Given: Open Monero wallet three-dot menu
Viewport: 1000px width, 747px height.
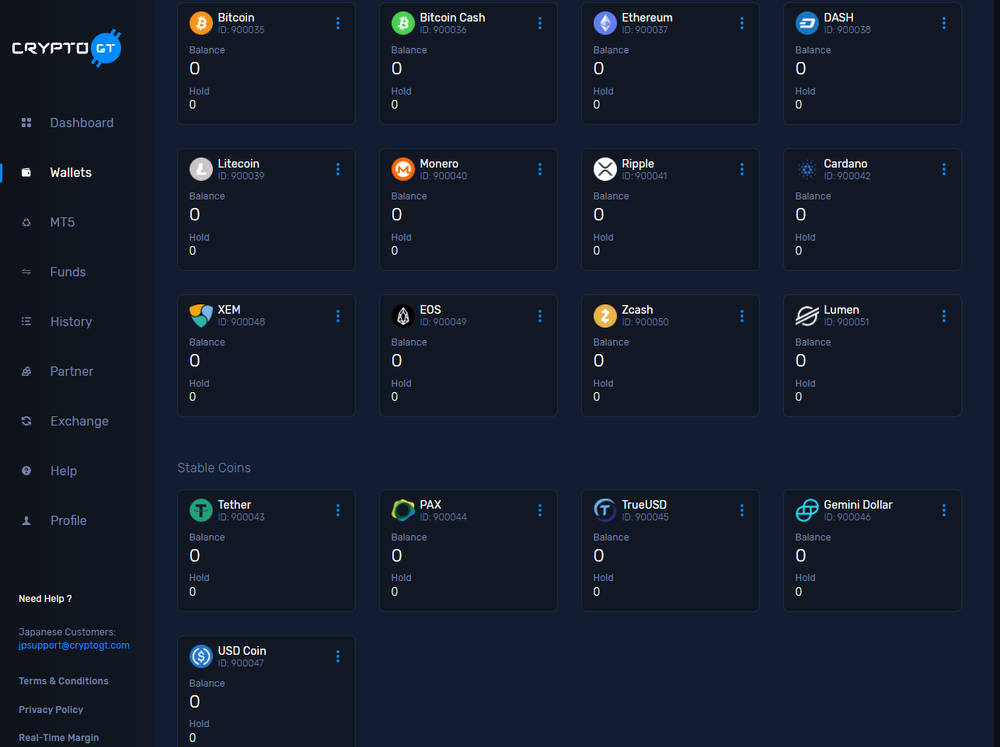Looking at the screenshot, I should (x=540, y=169).
